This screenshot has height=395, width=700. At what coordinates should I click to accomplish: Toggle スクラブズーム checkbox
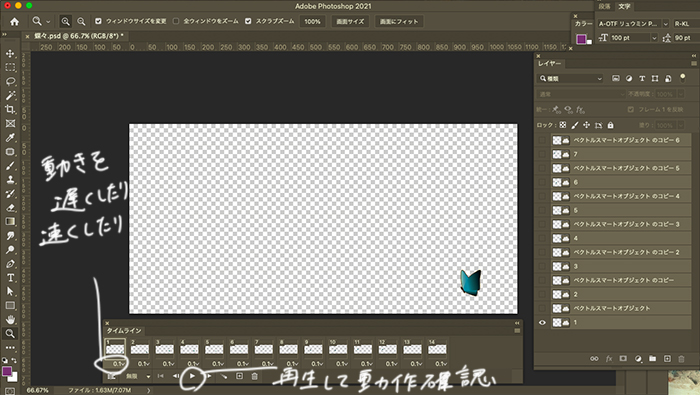coord(248,21)
